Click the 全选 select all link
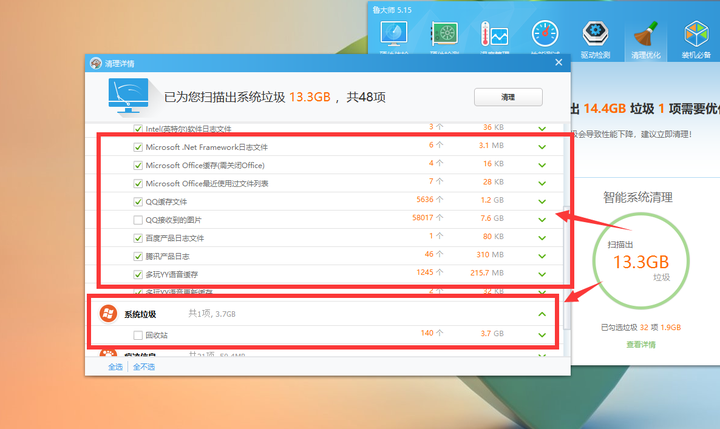The height and width of the screenshot is (429, 720). [x=115, y=367]
